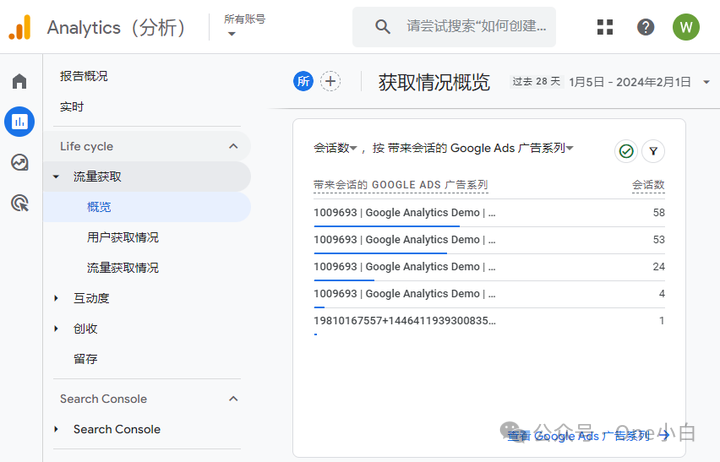
Task: Click the green check data quality icon
Action: pos(626,151)
